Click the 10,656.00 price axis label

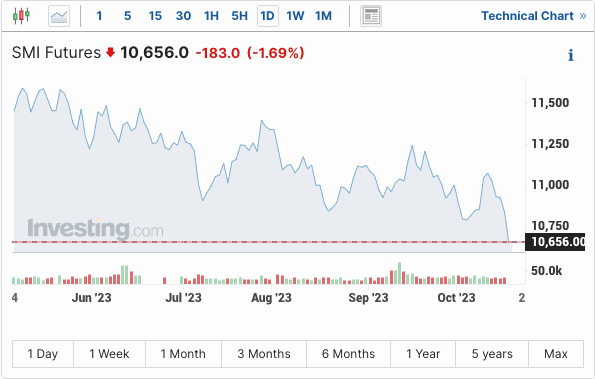point(555,242)
